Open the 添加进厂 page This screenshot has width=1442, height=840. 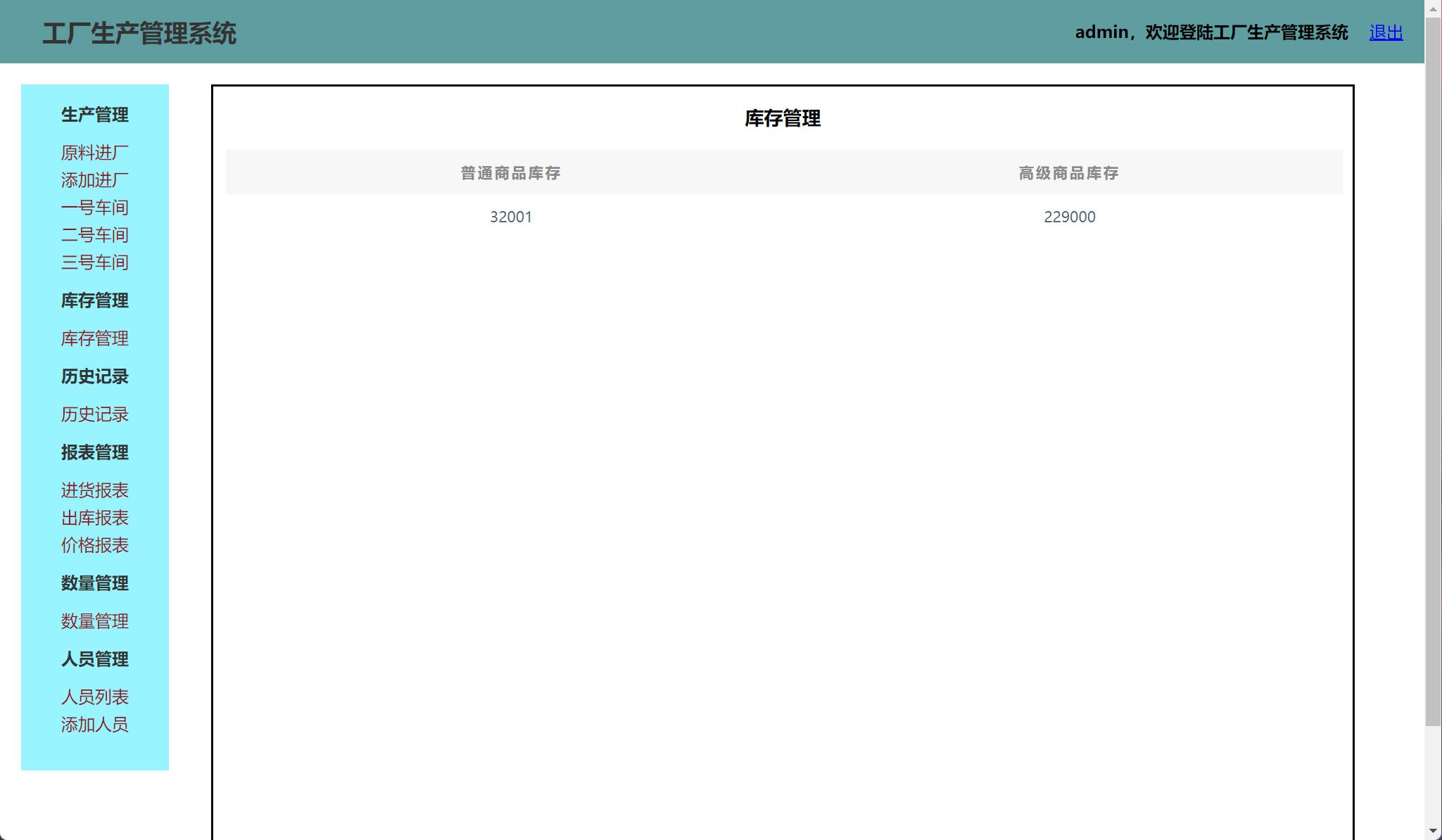pos(94,180)
